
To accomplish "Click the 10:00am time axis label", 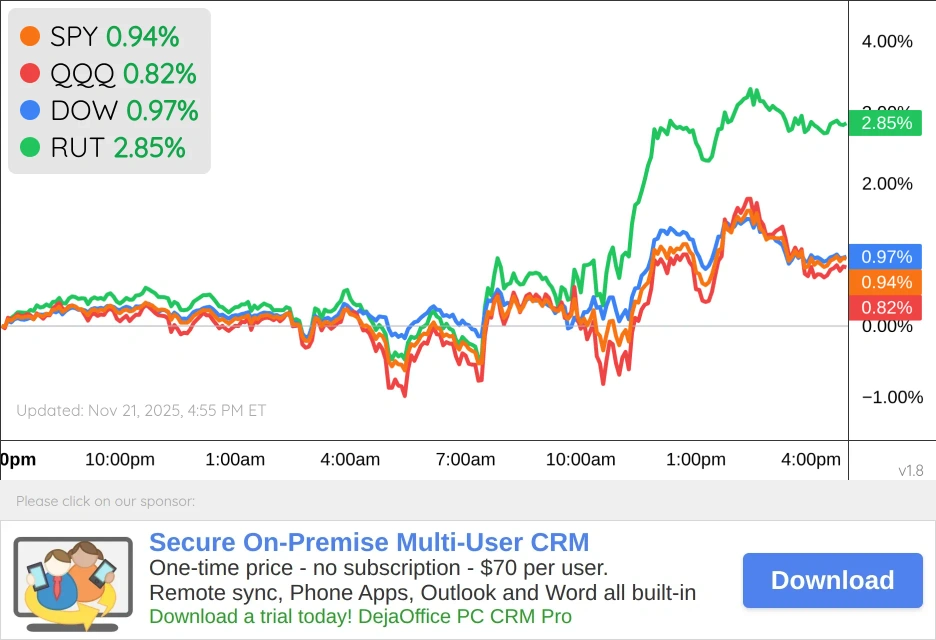I will pos(580,460).
